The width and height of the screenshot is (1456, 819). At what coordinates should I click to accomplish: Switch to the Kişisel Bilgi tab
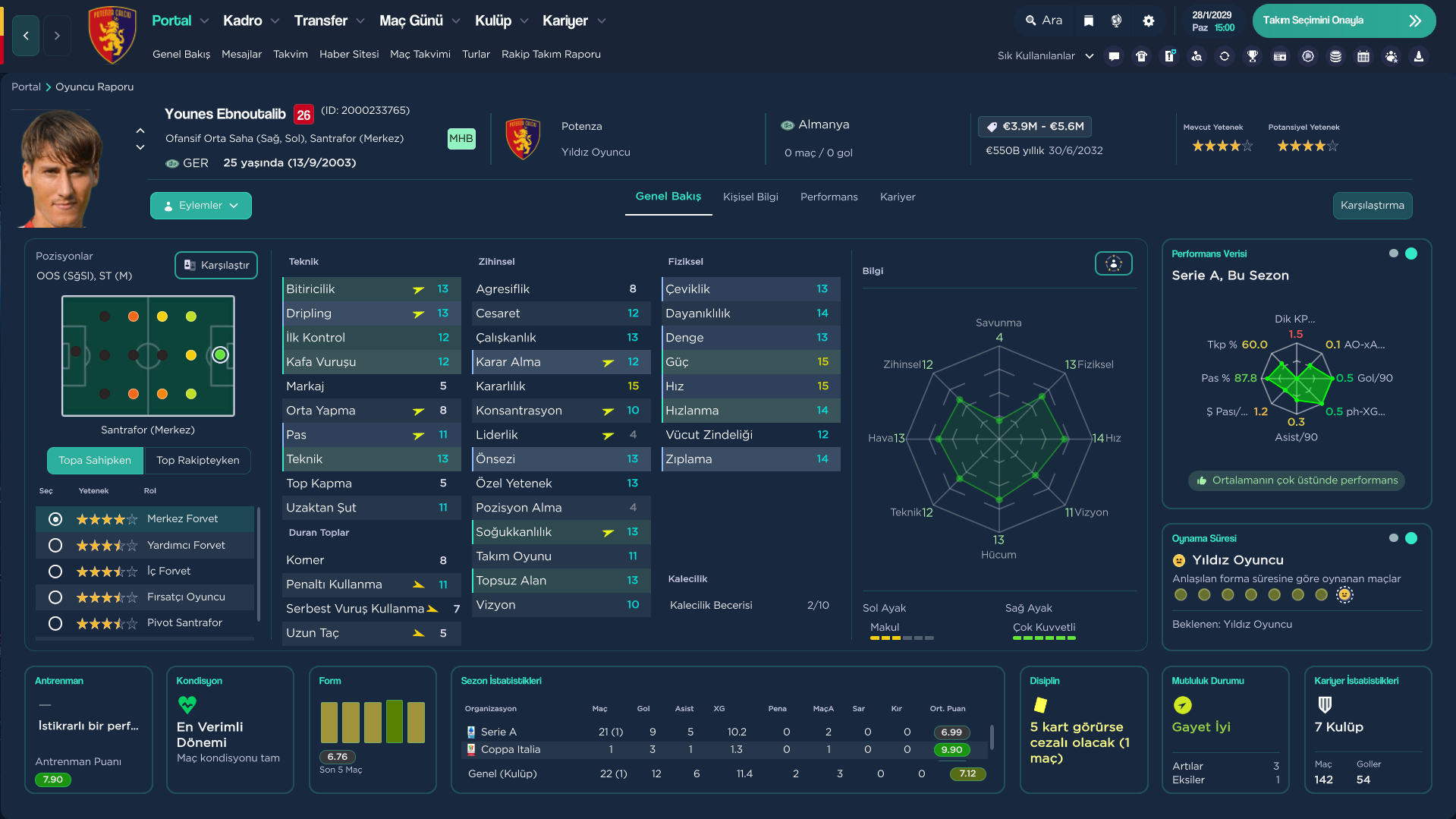coord(750,197)
